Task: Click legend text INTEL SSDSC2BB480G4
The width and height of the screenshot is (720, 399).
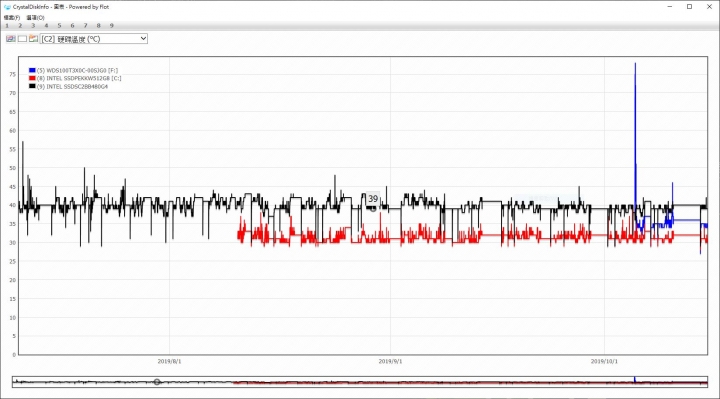Action: click(x=73, y=87)
